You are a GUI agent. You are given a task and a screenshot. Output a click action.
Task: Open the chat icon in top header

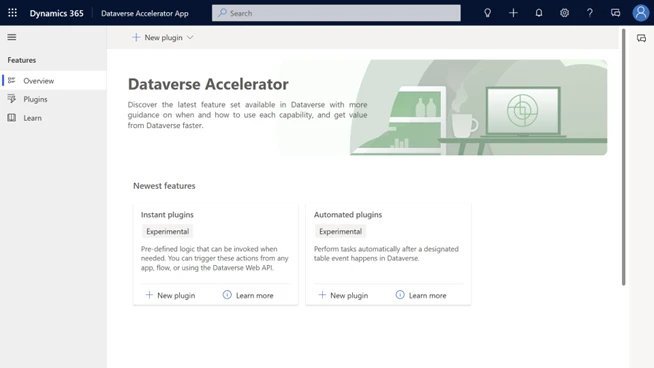(615, 13)
